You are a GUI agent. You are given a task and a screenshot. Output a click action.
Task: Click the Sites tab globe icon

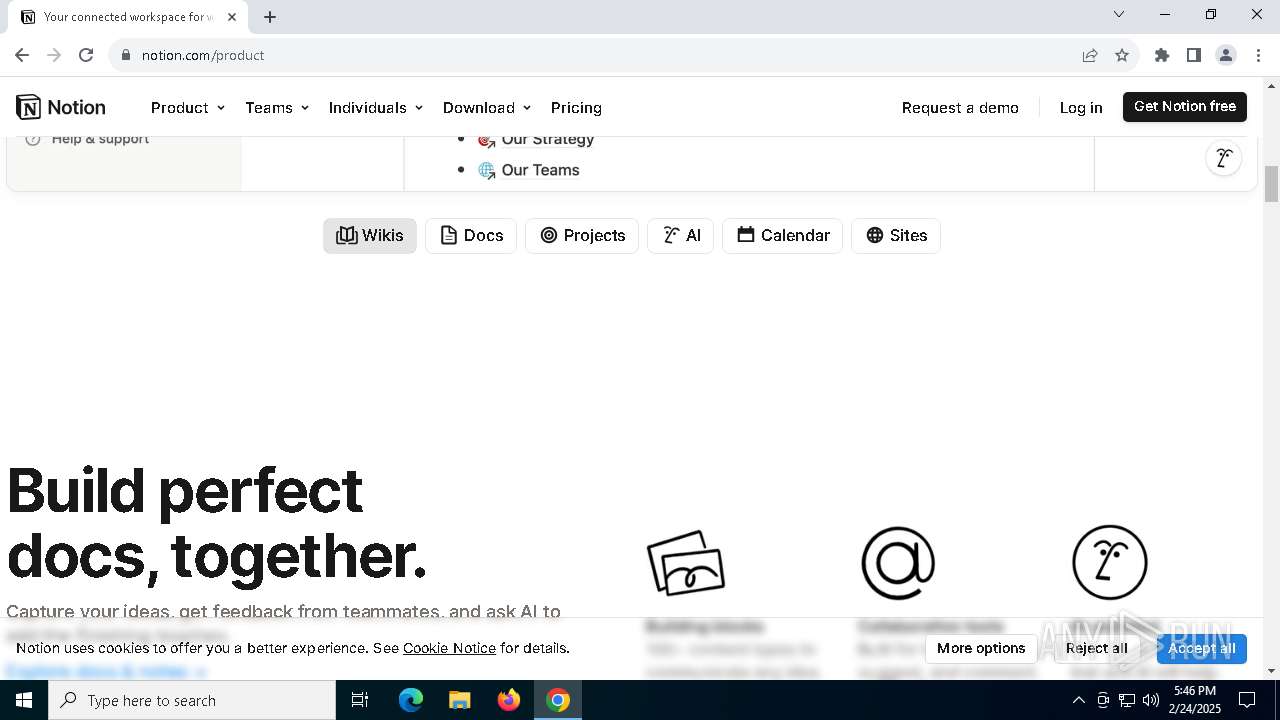click(x=875, y=235)
